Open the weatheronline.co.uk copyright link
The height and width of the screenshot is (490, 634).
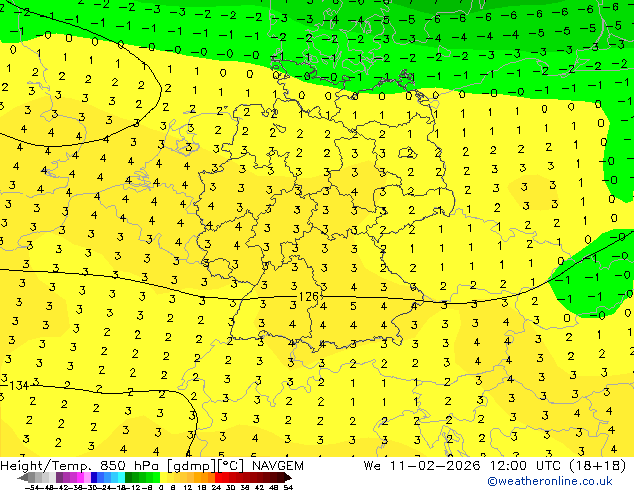(x=549, y=481)
